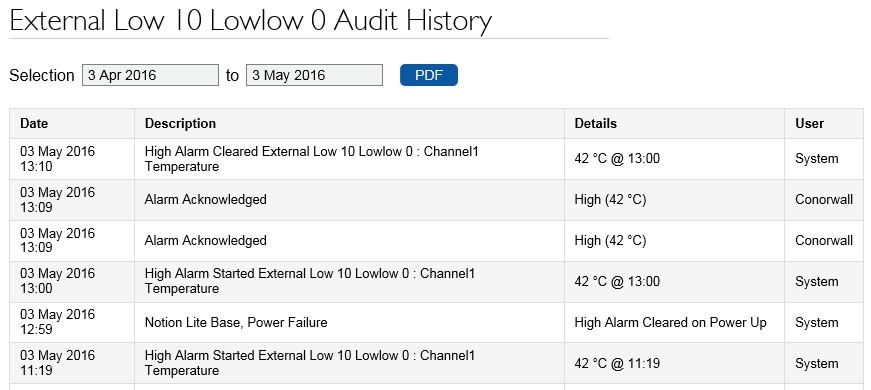Open the start date field 3 Apr 2016
Screen dimensions: 871x390
click(x=151, y=75)
